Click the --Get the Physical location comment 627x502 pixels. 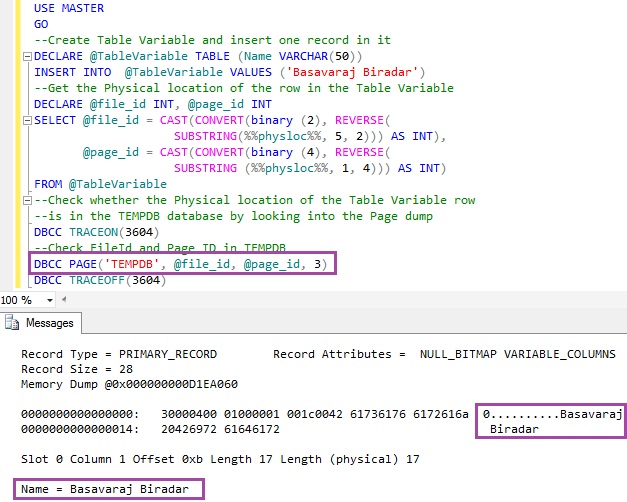click(x=244, y=88)
